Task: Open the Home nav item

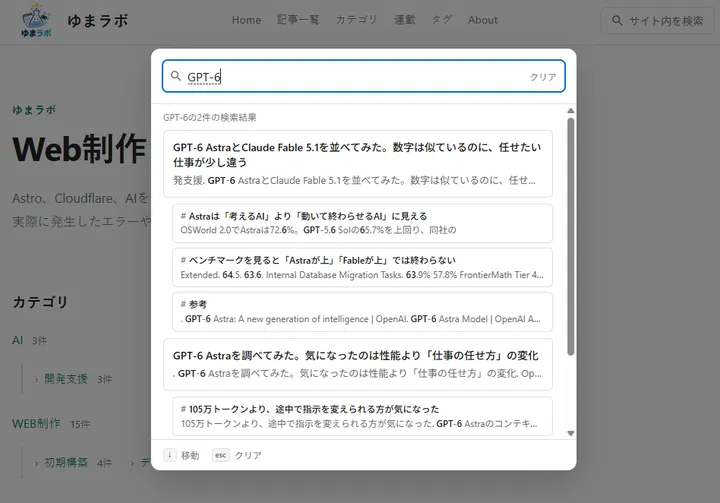Action: pos(246,20)
